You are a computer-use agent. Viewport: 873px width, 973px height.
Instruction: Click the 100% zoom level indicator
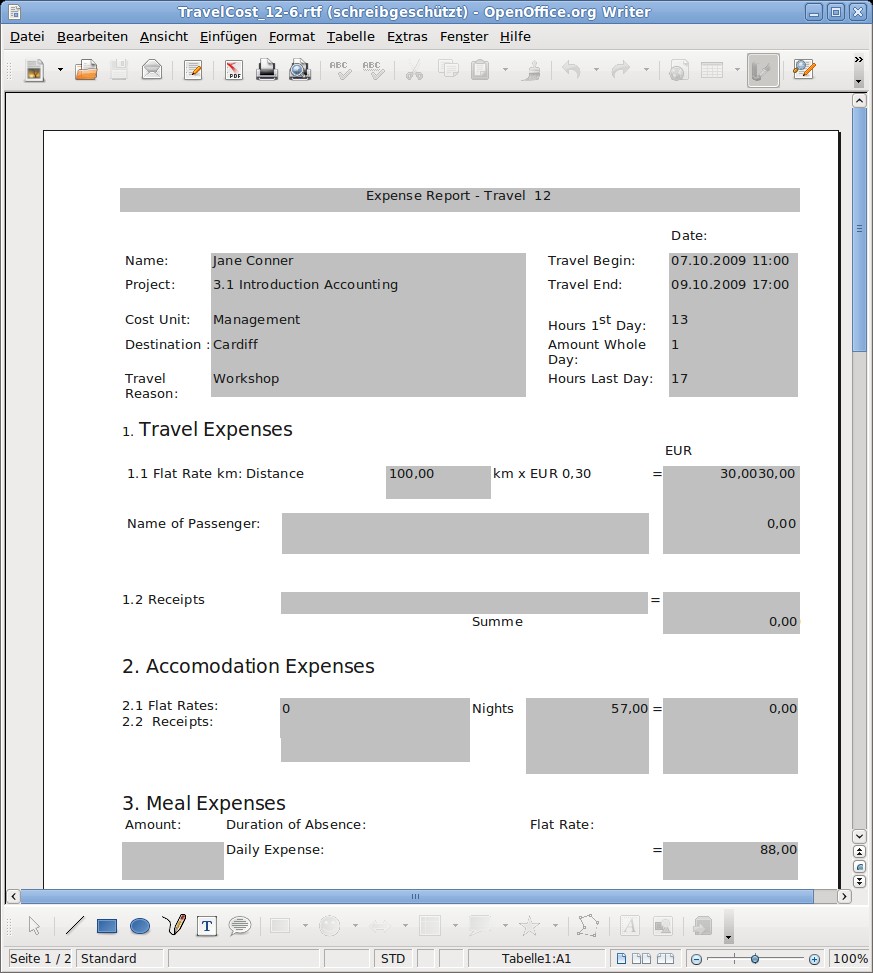point(849,958)
